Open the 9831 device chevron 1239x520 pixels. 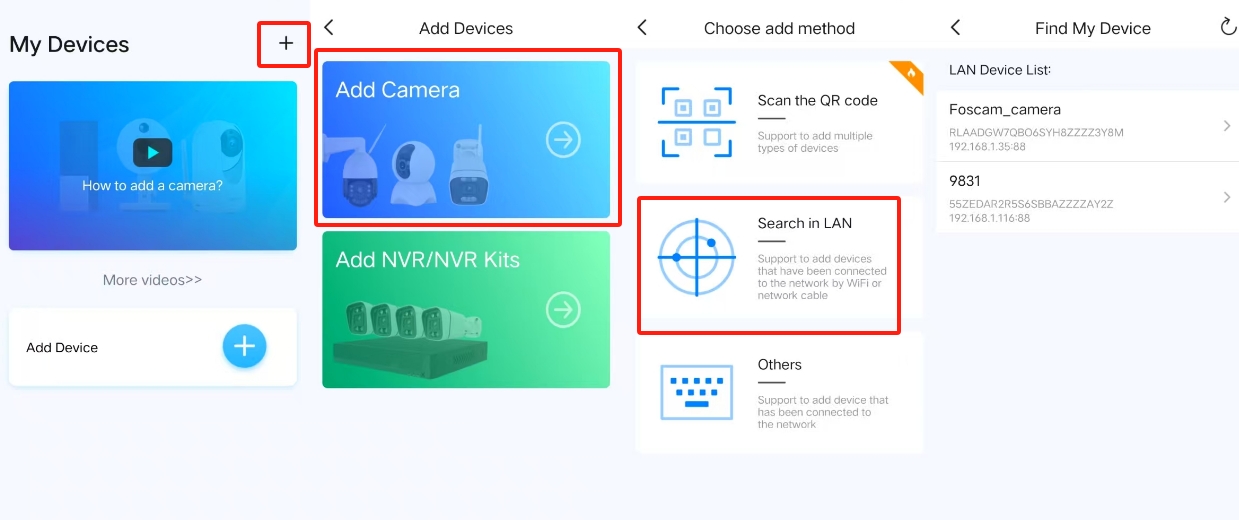point(1227,197)
